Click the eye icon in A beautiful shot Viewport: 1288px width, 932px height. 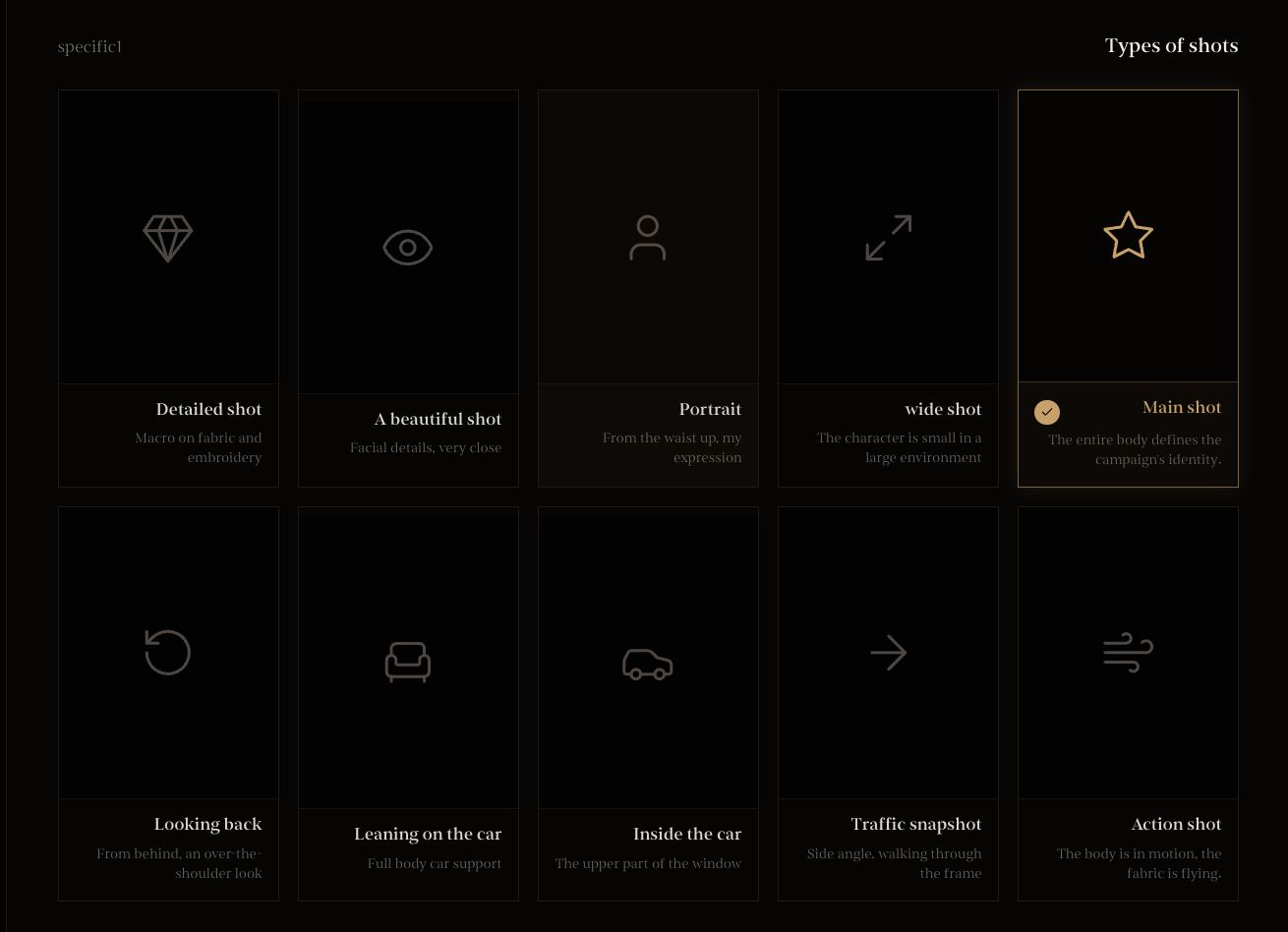tap(408, 247)
